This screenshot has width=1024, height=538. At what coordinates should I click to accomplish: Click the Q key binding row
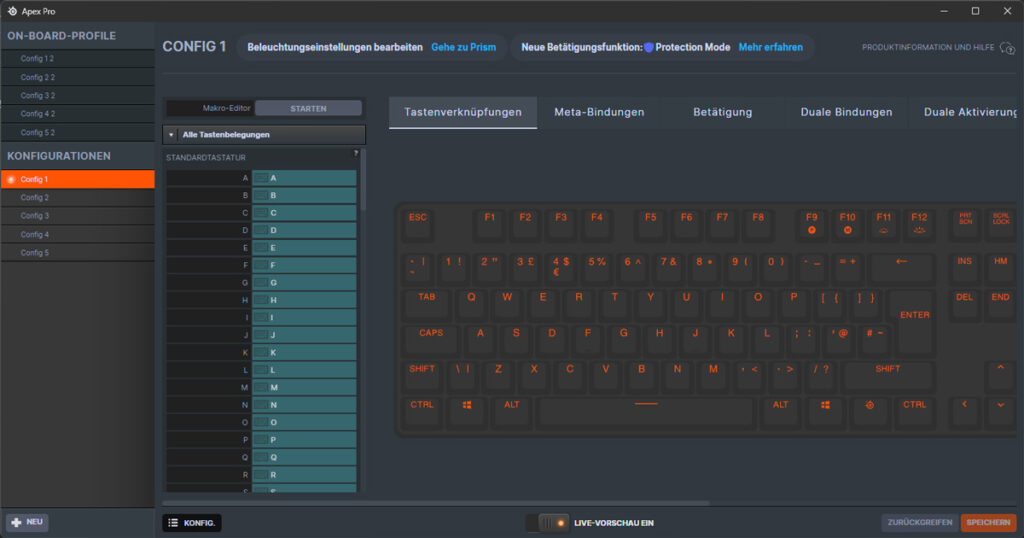tap(261, 457)
